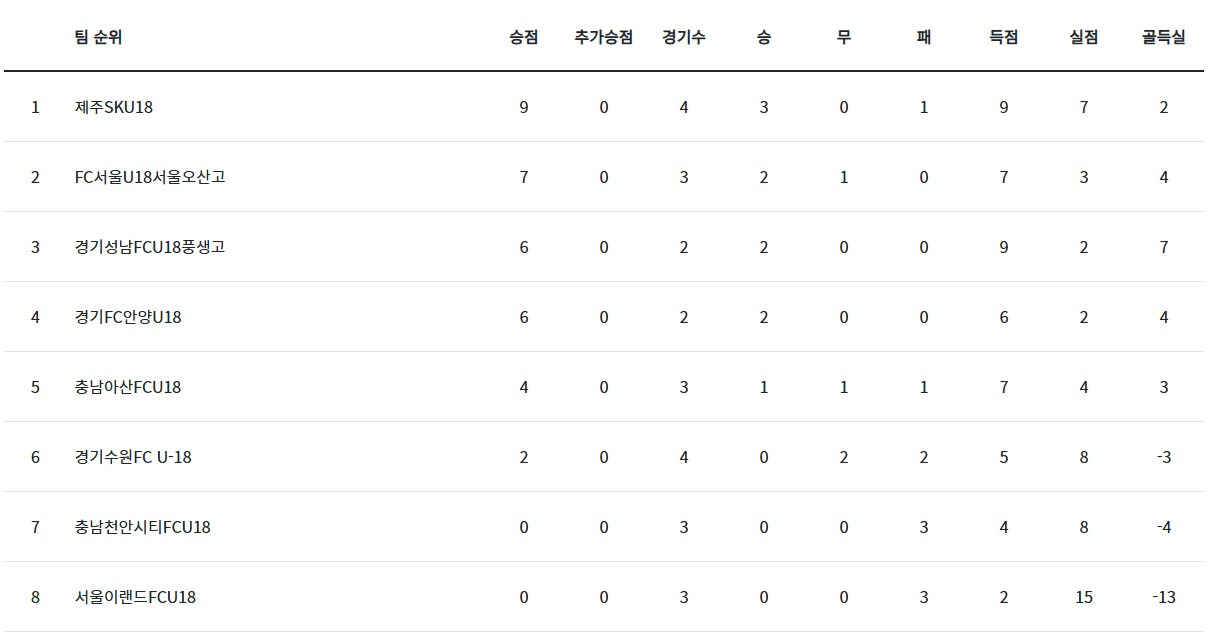Click the 득점 column header

coord(1003,37)
